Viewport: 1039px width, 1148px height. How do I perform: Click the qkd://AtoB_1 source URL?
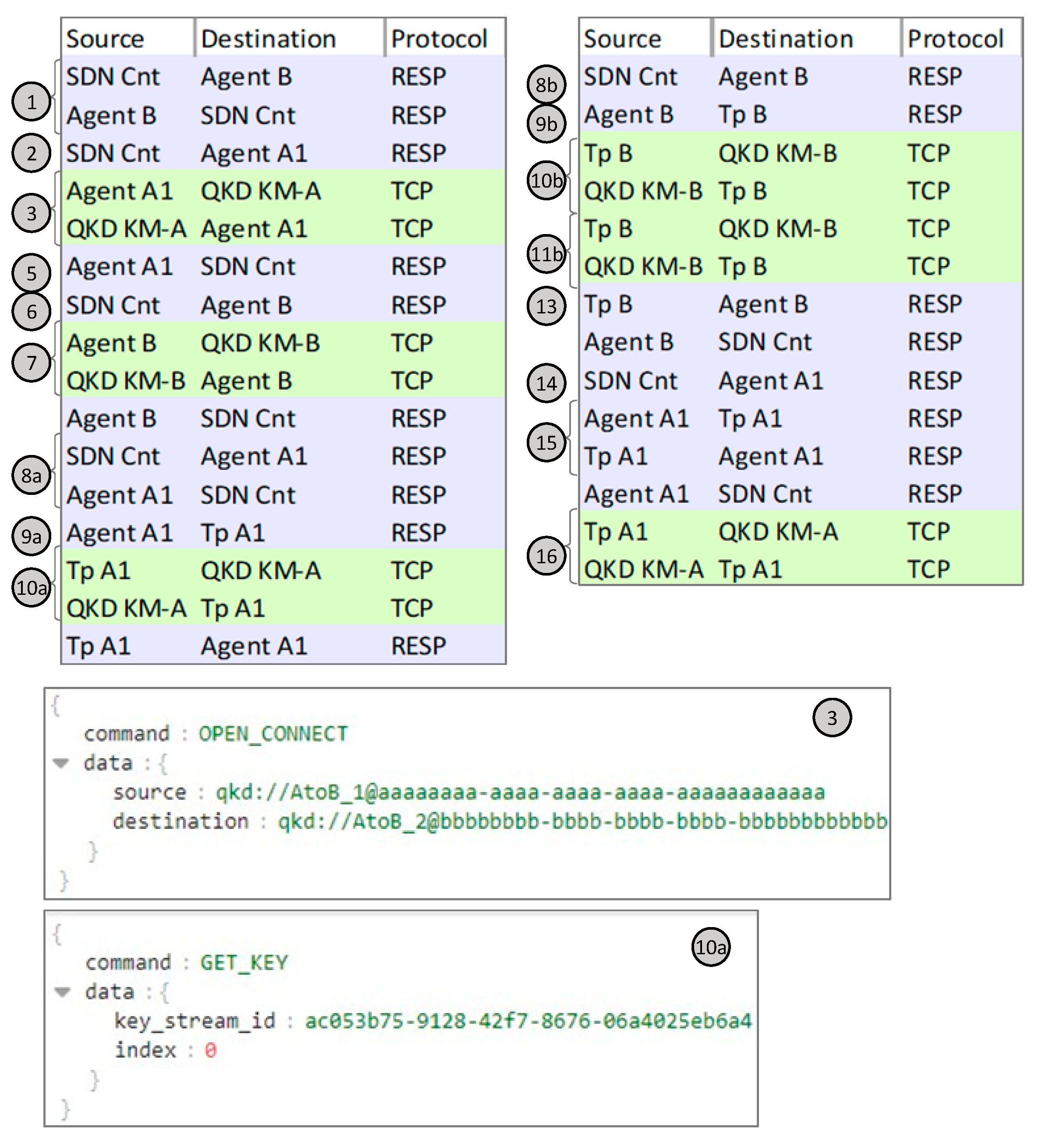coord(519,792)
